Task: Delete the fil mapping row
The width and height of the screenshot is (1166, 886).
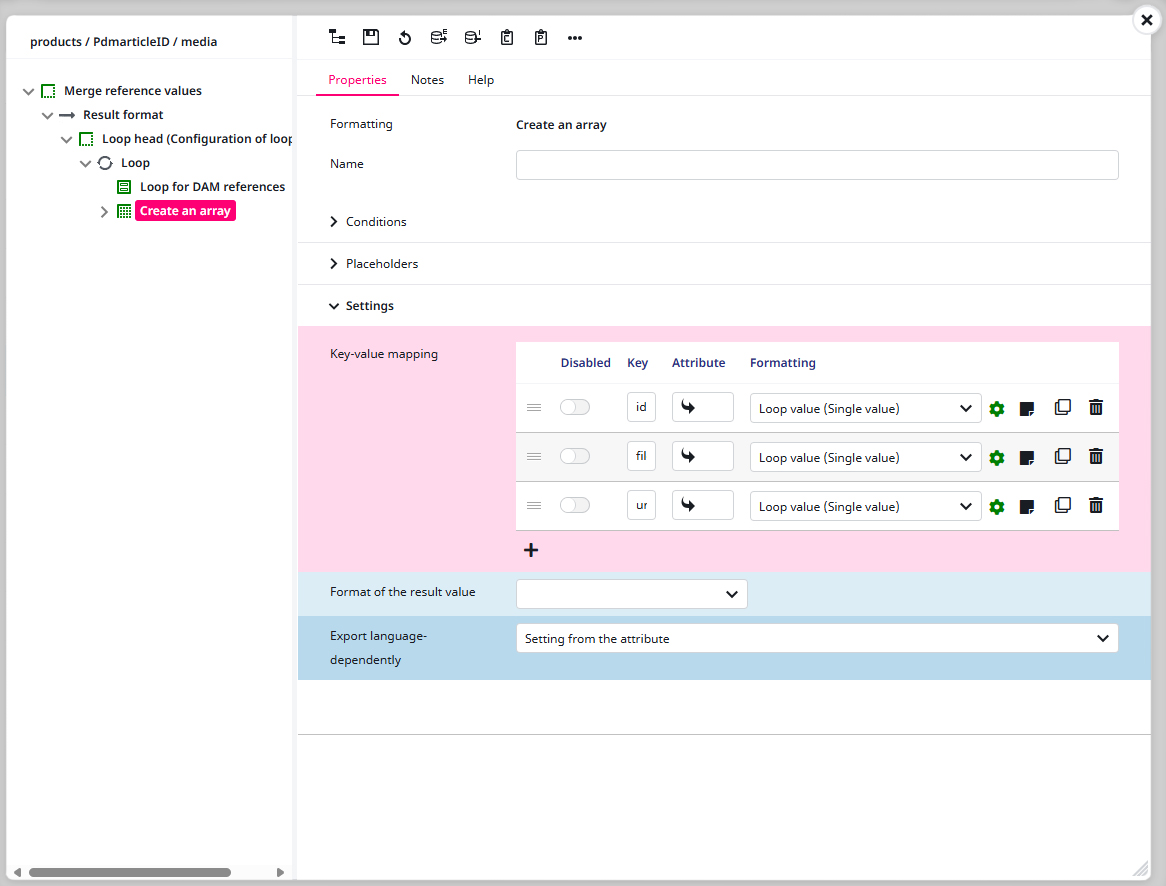Action: pos(1096,456)
